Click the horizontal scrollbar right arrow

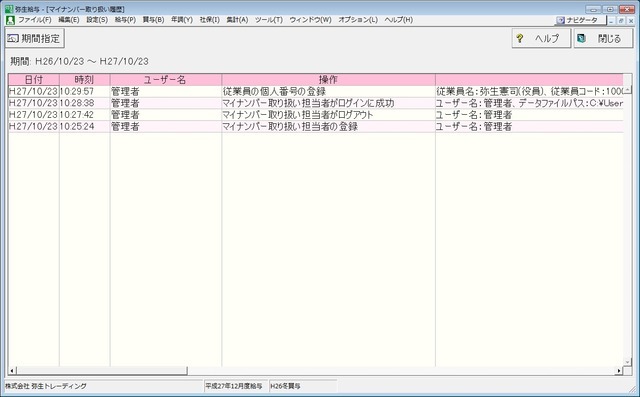tap(619, 370)
